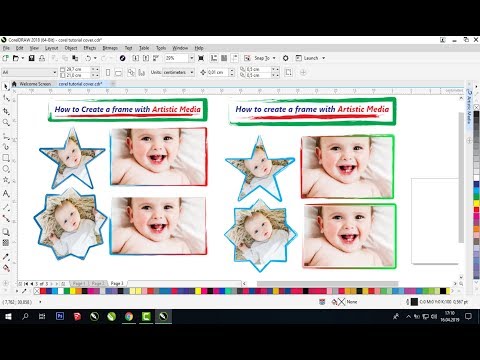Set portrait page orientation
Screen dimensions: 480x360
[108, 72]
